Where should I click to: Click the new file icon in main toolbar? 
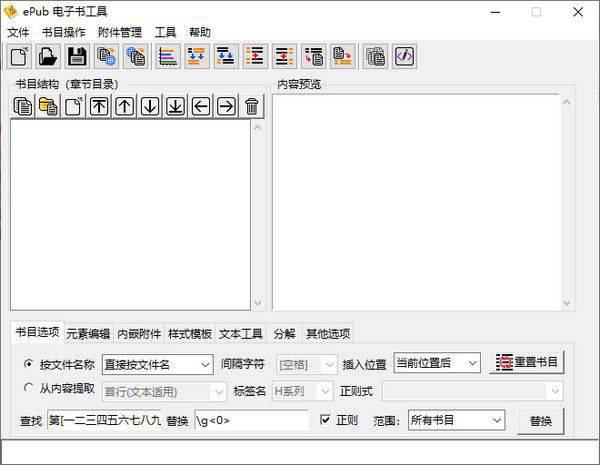pos(20,56)
